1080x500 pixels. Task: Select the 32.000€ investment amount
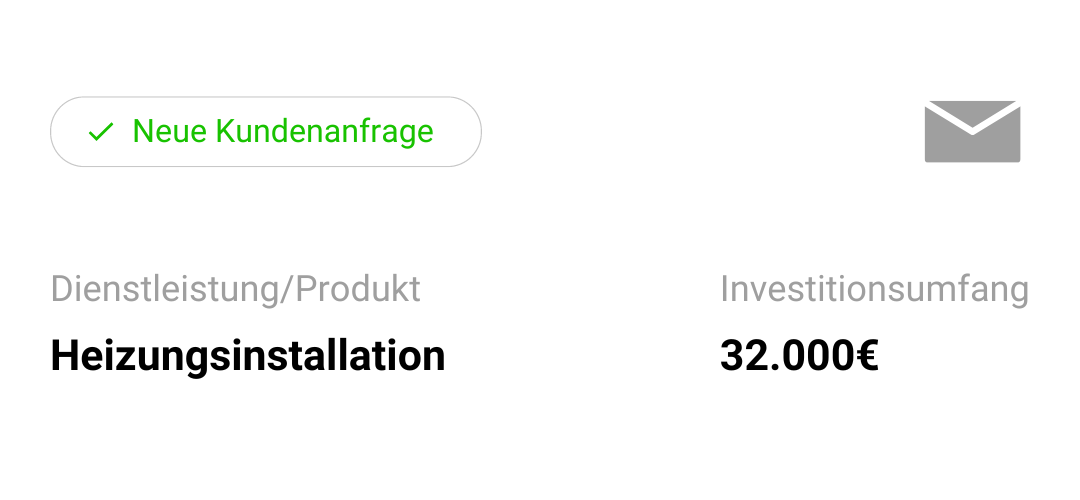pos(799,356)
